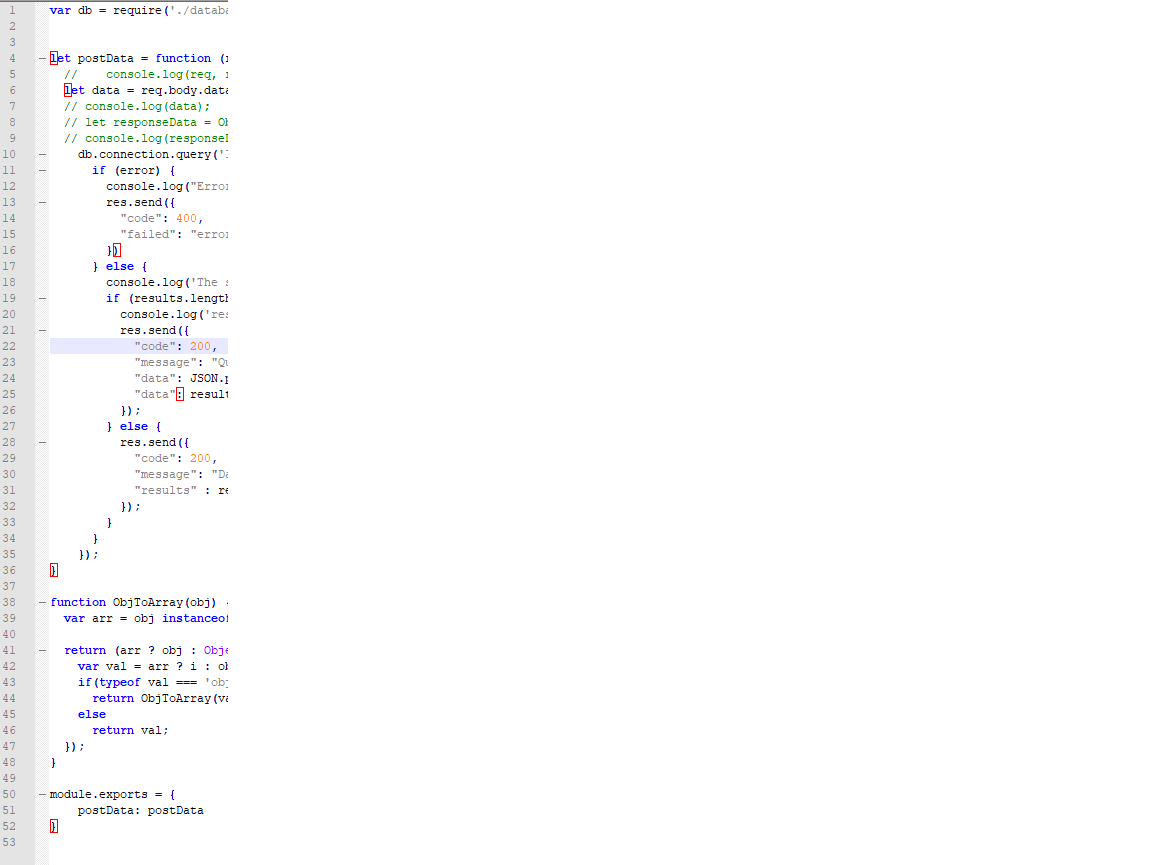Click console.log("Error on line 12

click(x=167, y=187)
